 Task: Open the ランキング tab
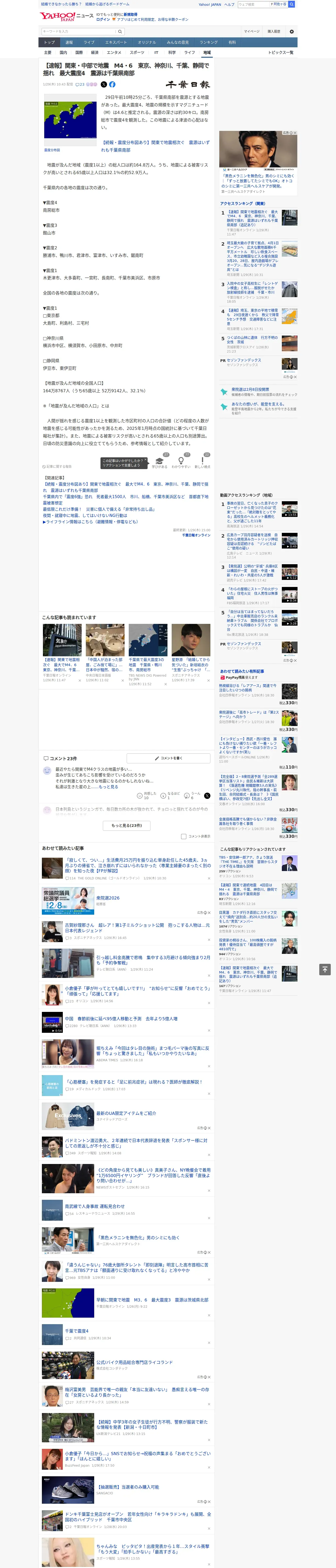pyautogui.click(x=209, y=43)
